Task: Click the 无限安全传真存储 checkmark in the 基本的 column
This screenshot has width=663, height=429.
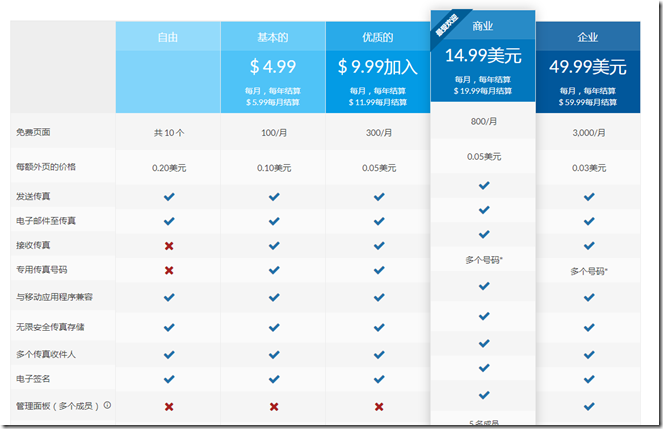Action: click(273, 326)
